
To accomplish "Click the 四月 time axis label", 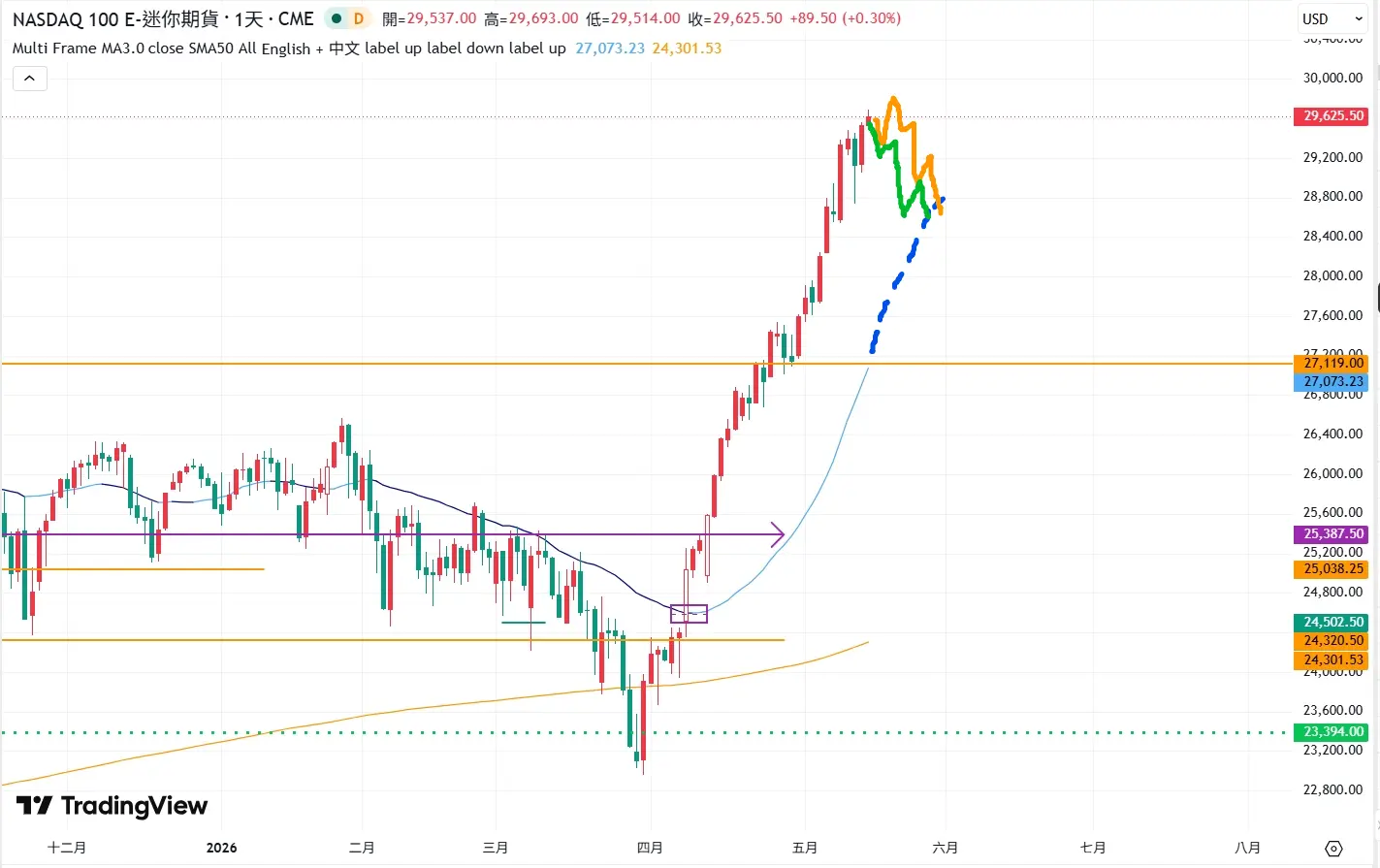I will [x=650, y=848].
